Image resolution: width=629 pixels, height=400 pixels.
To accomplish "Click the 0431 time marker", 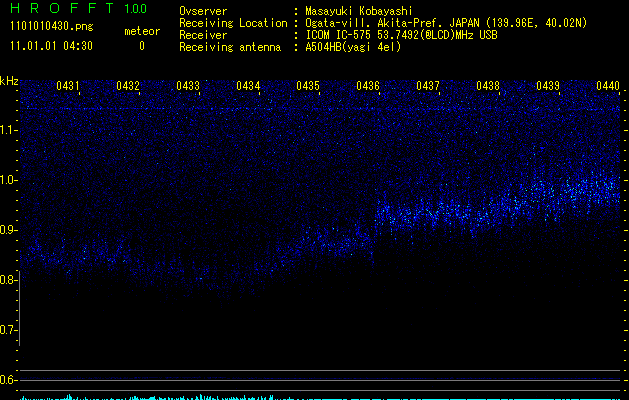I will tap(68, 87).
